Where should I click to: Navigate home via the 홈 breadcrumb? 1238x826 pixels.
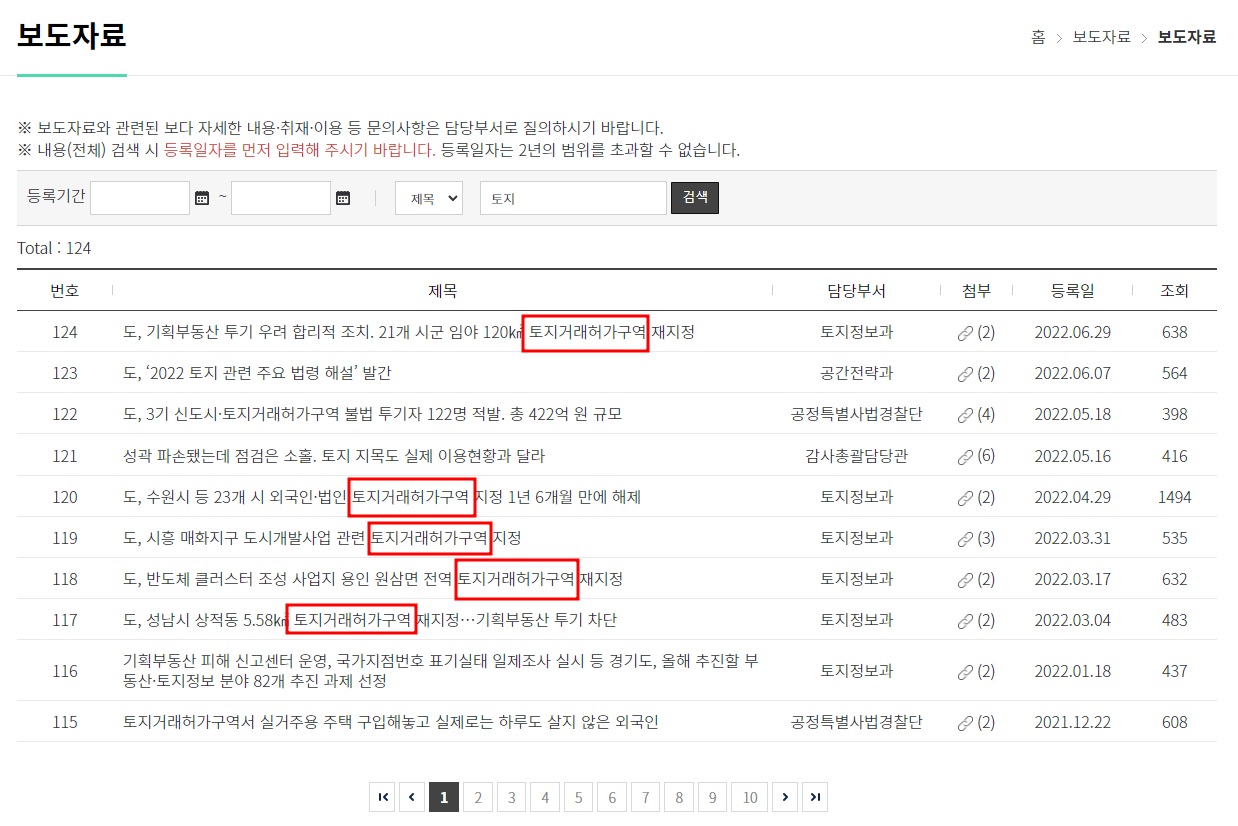tap(1037, 36)
